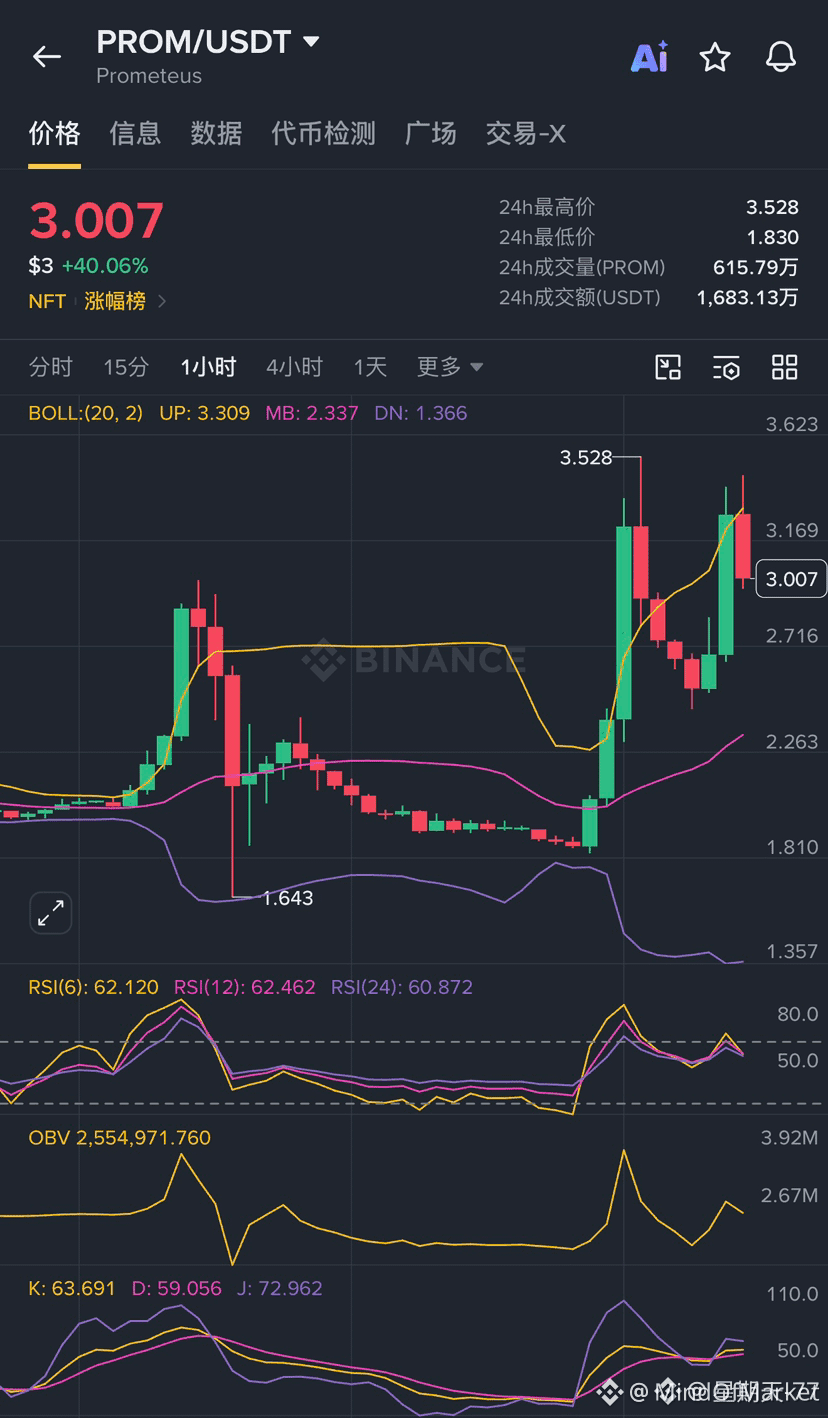
Task: Switch to the 信息 tab
Action: tap(135, 133)
